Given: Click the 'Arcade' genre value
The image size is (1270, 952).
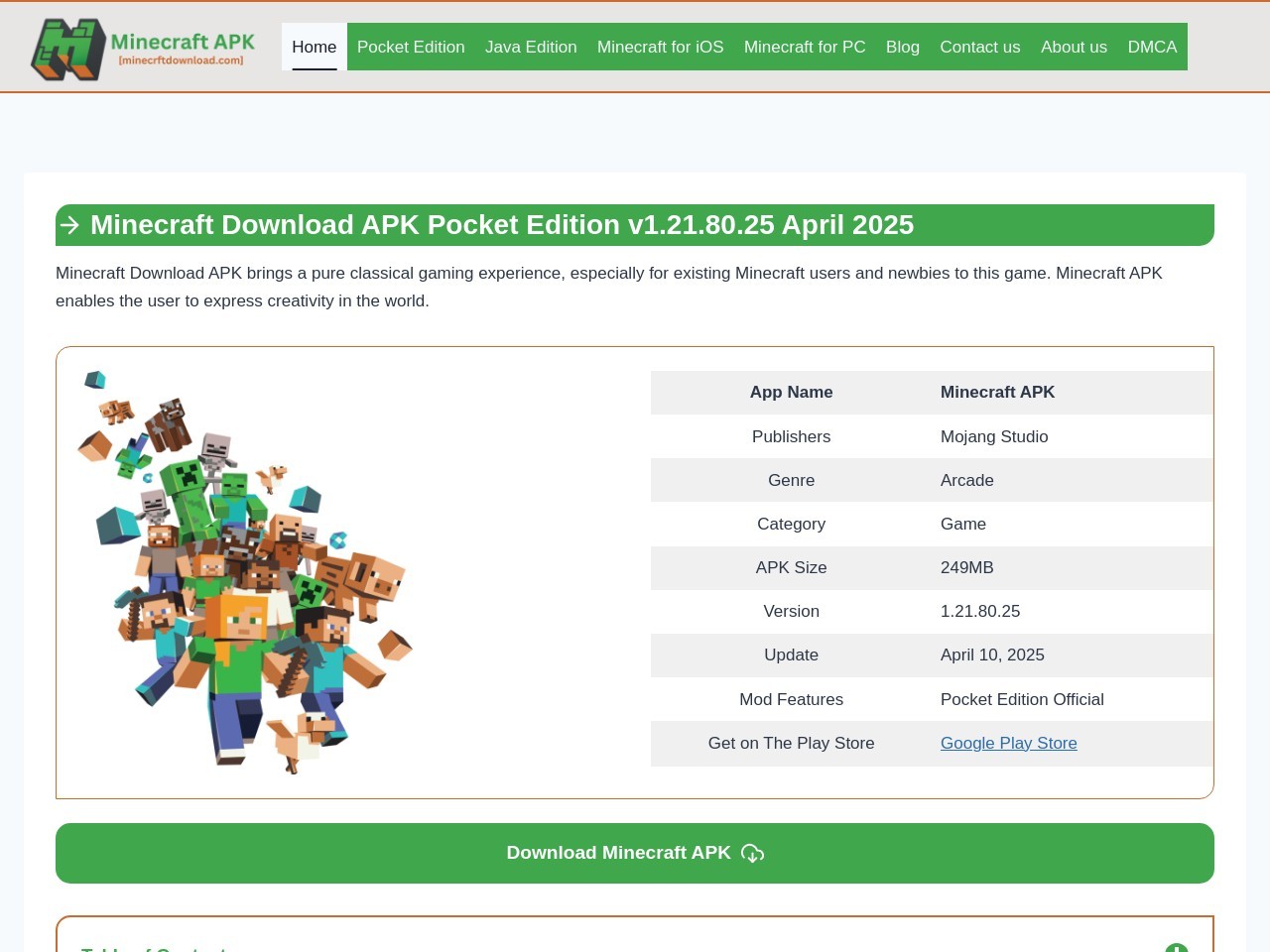Looking at the screenshot, I should 967,480.
